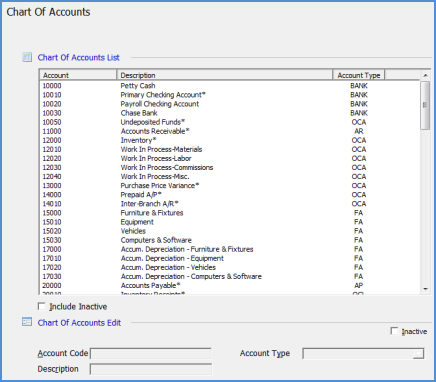Select the Furniture & Fixtures row

click(x=230, y=213)
